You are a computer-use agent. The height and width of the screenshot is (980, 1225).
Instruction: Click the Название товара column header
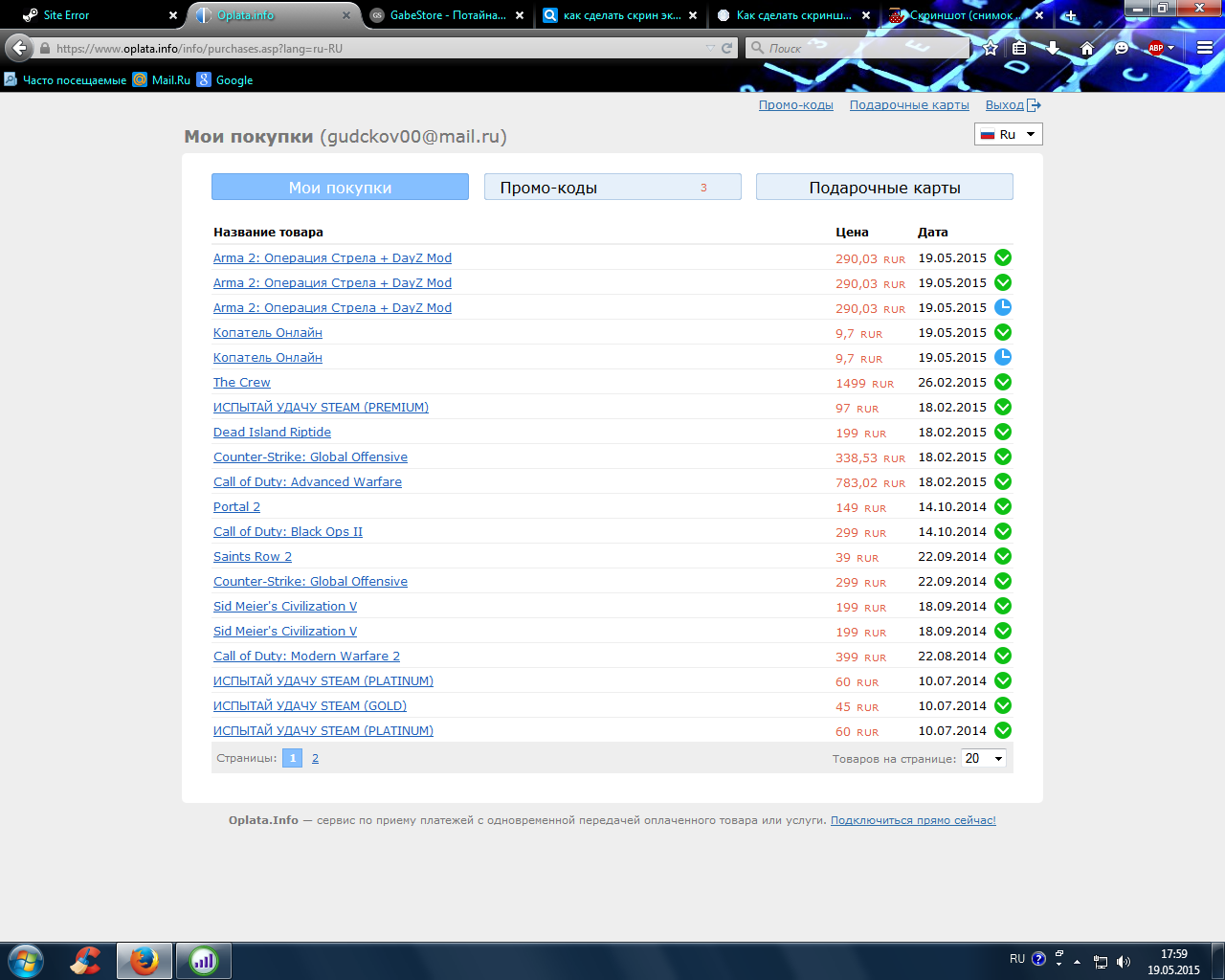(x=268, y=232)
